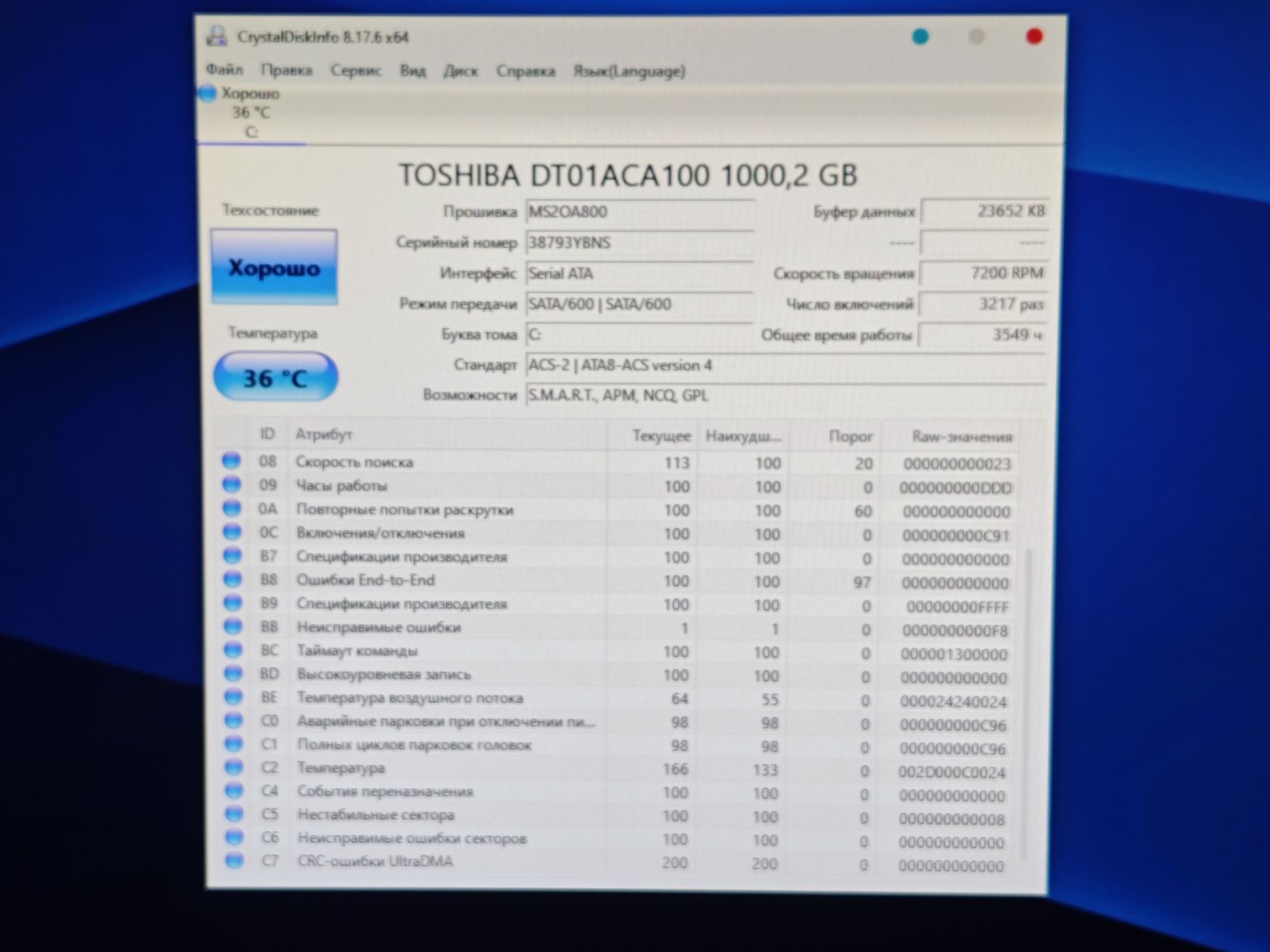Screen dimensions: 1270x952
Task: Click raw value 000000000008 in Нестабильные сектора row
Action: coord(952,819)
